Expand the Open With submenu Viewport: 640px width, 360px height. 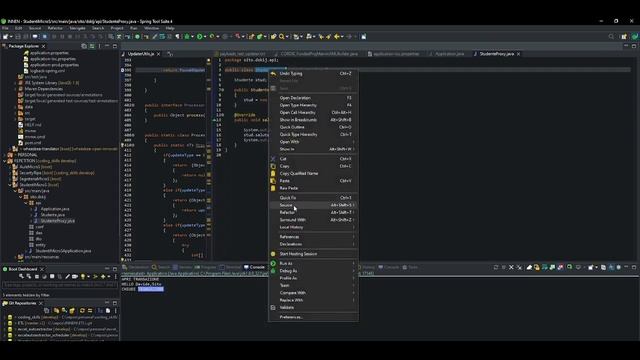313,142
